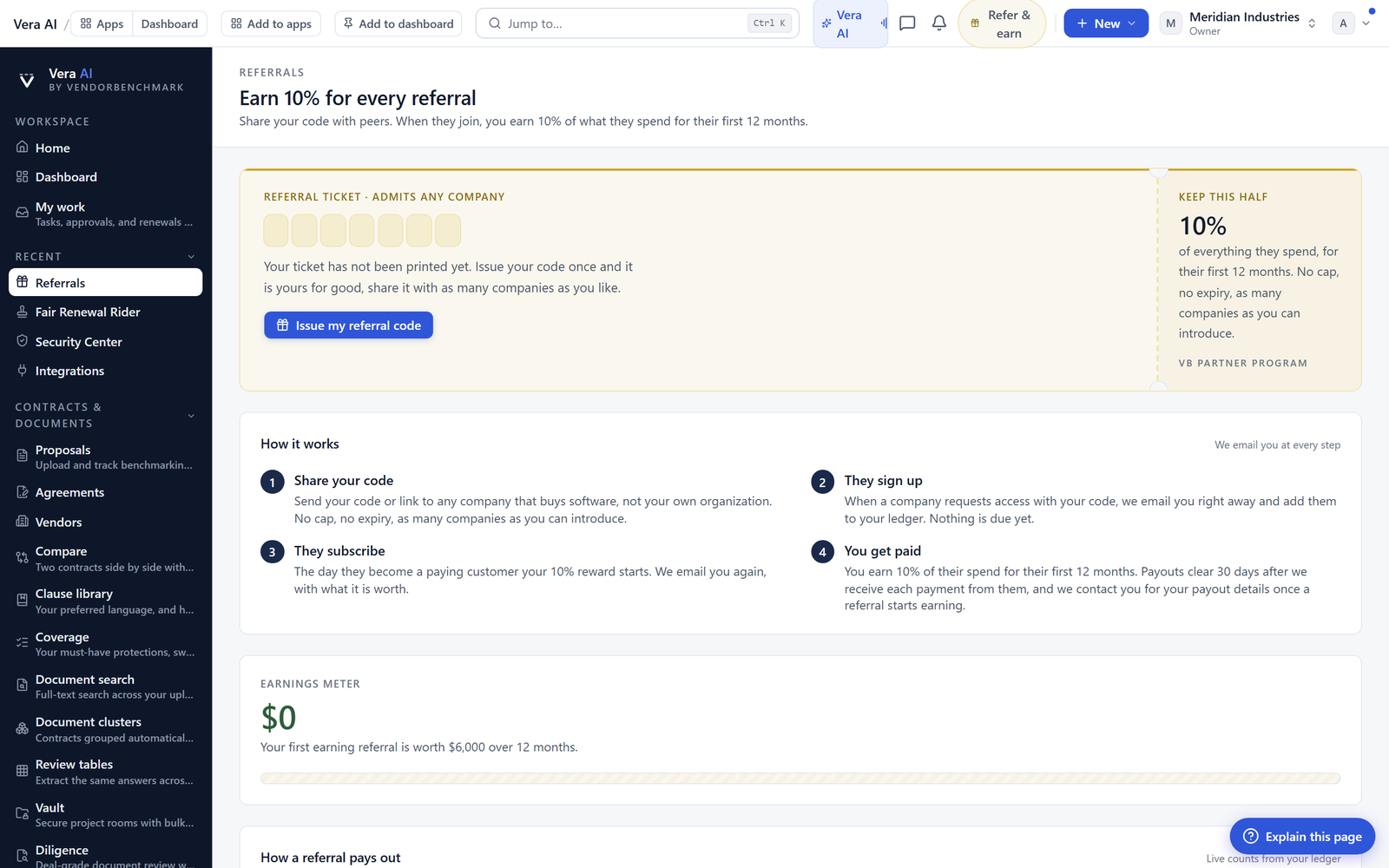Screen dimensions: 1389x868
Task: Click the Share your code step heading
Action: click(x=344, y=480)
